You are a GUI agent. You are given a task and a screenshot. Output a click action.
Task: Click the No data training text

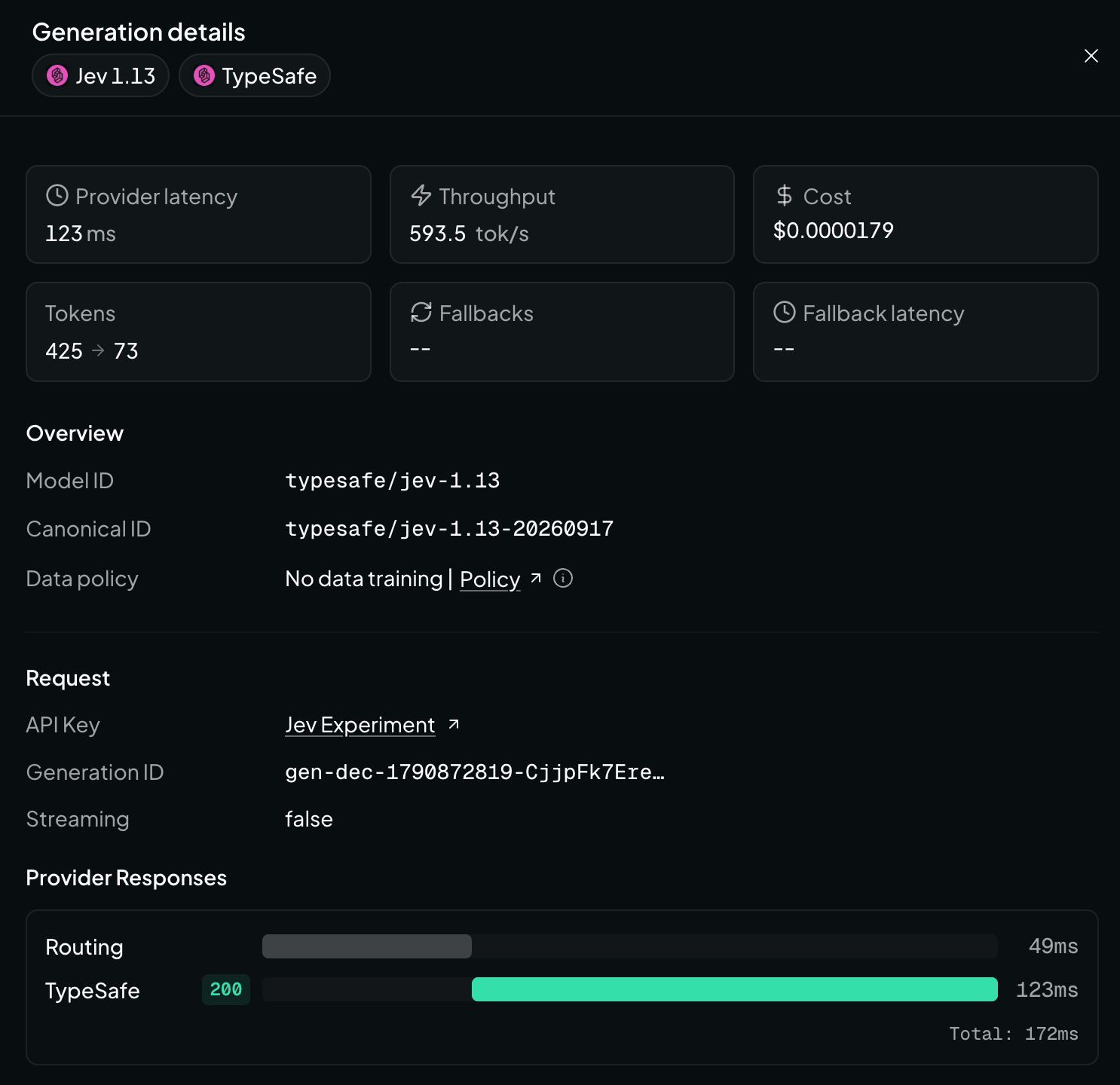pyautogui.click(x=364, y=579)
